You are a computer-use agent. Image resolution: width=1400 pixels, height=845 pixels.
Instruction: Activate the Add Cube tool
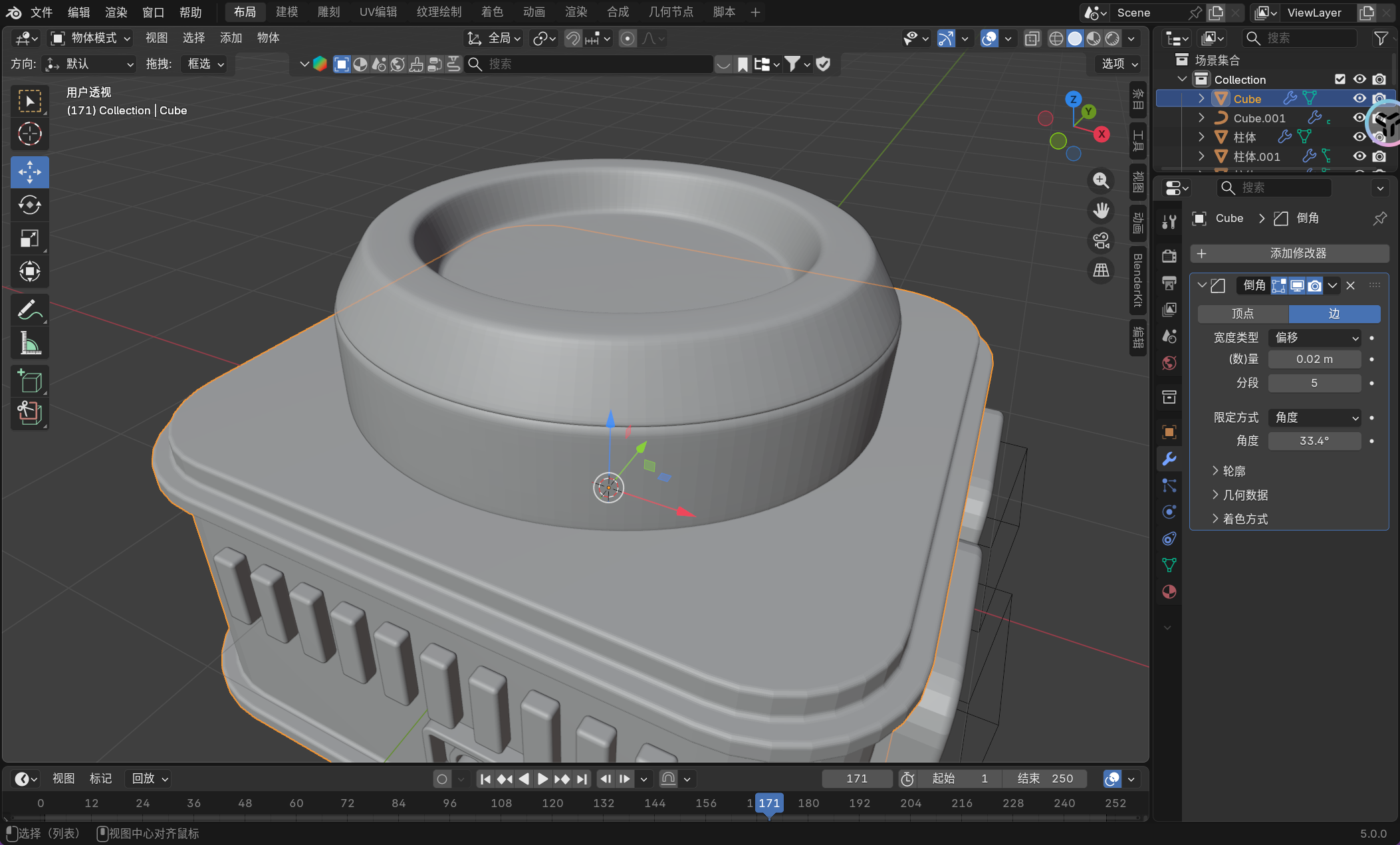[x=29, y=382]
